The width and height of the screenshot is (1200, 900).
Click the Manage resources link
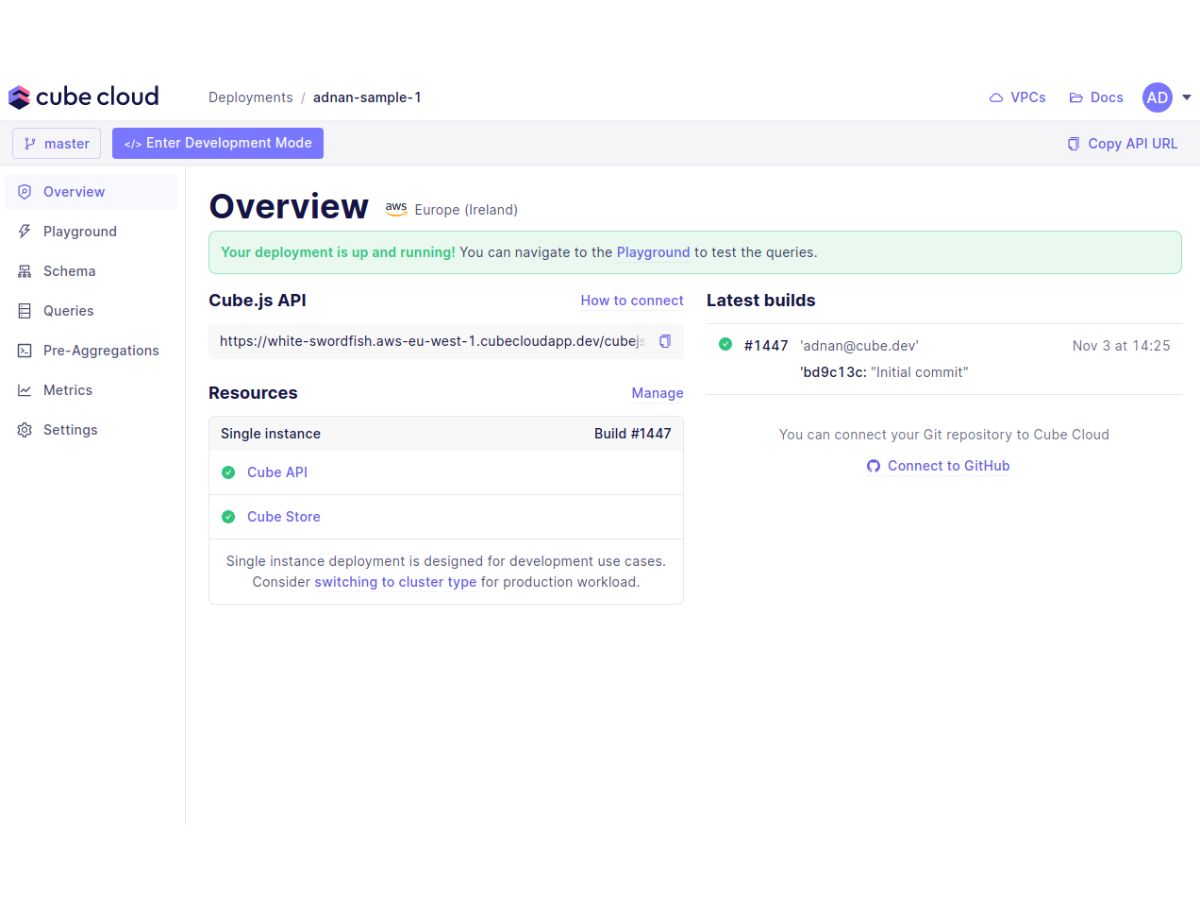pyautogui.click(x=657, y=393)
